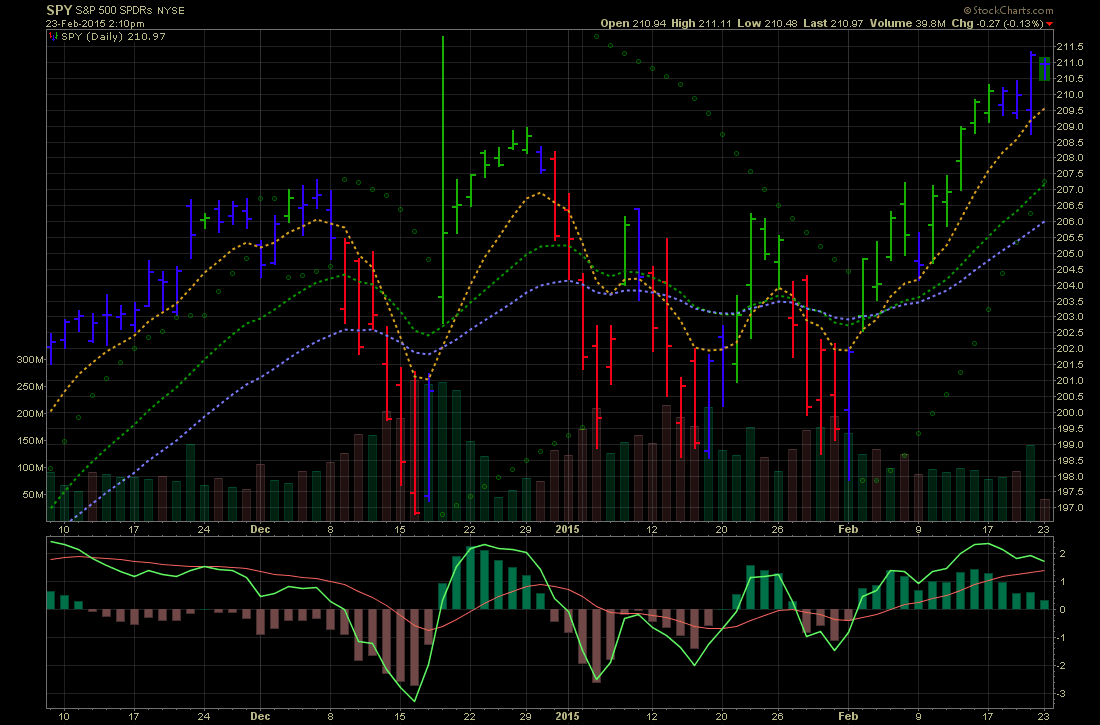1100x725 pixels.
Task: Click the 'Low 210.48' value
Action: click(x=767, y=23)
